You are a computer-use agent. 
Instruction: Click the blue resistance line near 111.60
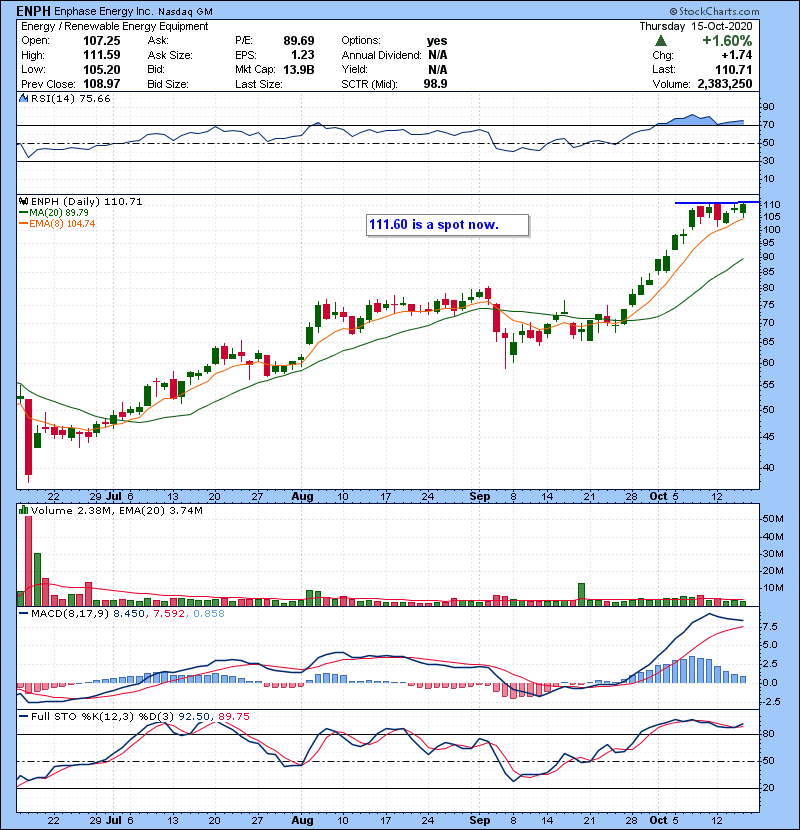pyautogui.click(x=717, y=203)
